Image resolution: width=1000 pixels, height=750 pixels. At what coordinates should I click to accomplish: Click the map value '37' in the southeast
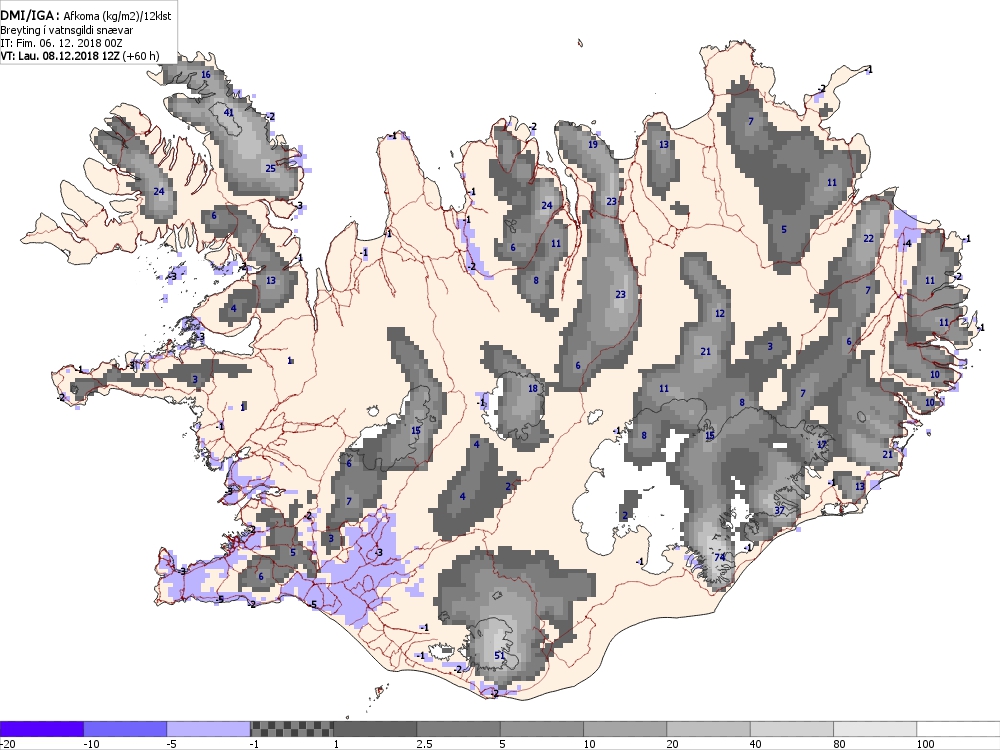[779, 511]
